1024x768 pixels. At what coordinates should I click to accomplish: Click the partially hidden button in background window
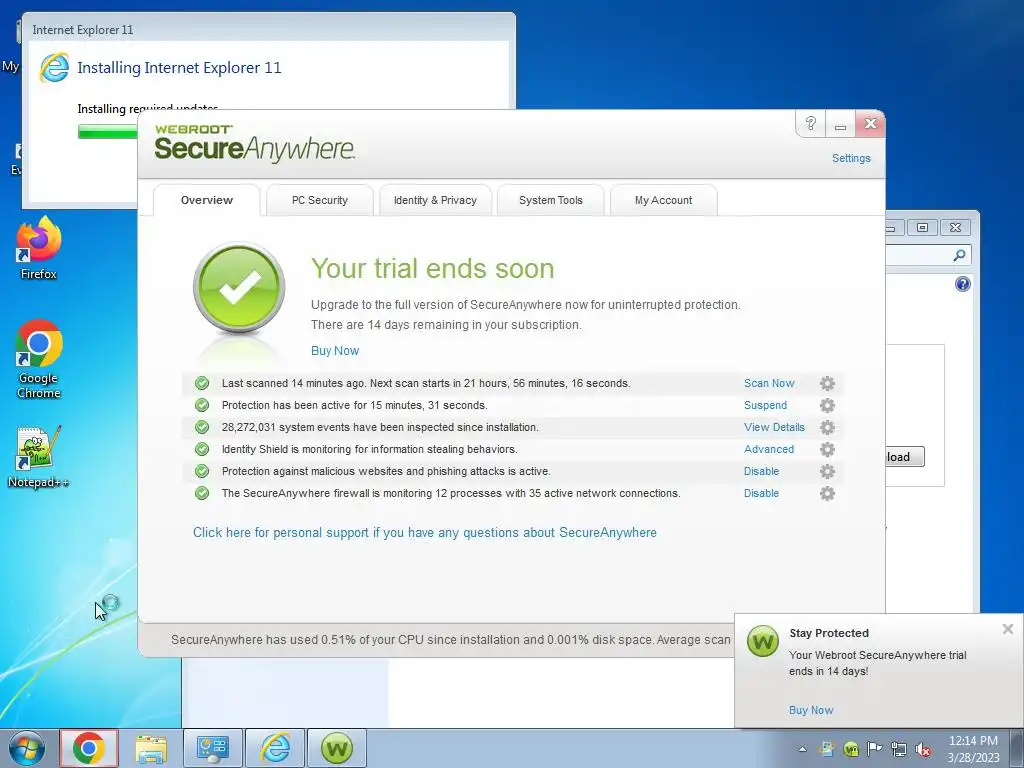pyautogui.click(x=904, y=456)
